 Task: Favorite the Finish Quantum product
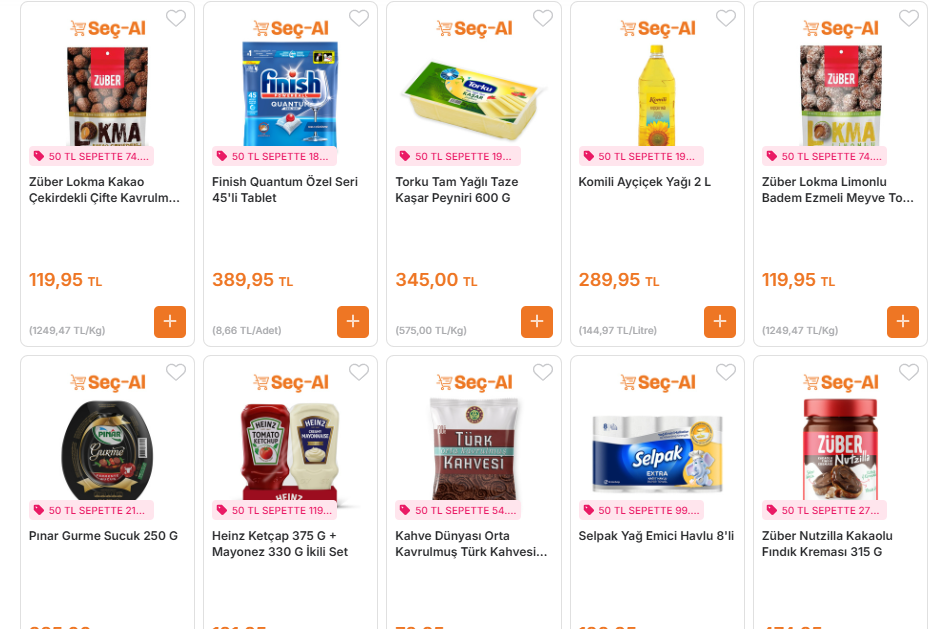pos(359,18)
